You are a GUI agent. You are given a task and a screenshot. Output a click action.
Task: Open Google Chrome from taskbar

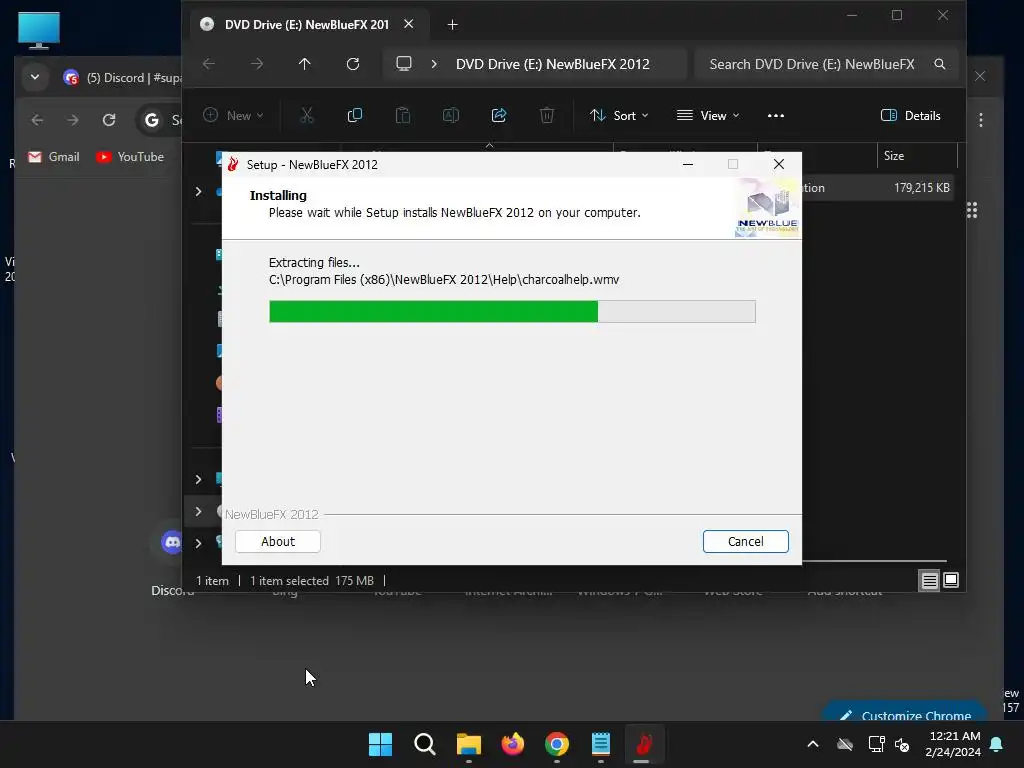(556, 744)
